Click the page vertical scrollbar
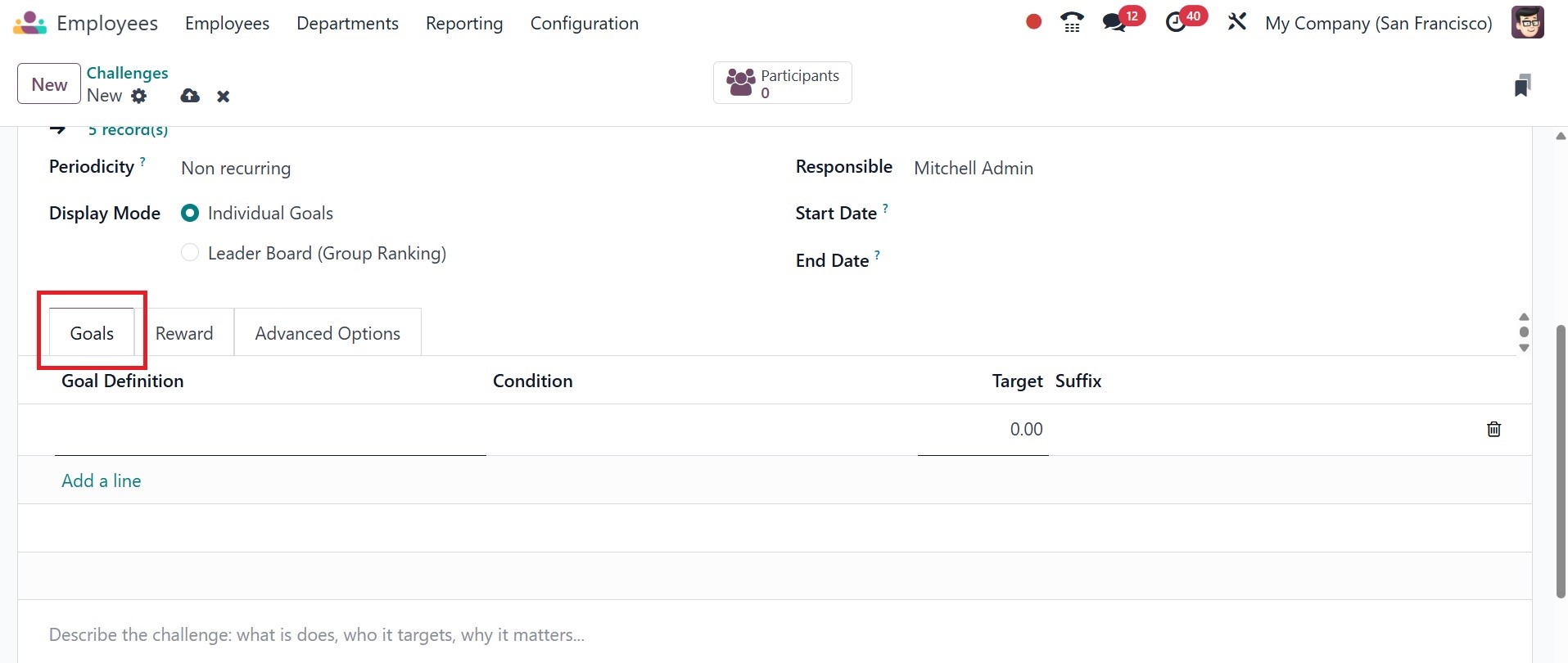Screen dimensions: 1568x663 click(x=1561, y=460)
